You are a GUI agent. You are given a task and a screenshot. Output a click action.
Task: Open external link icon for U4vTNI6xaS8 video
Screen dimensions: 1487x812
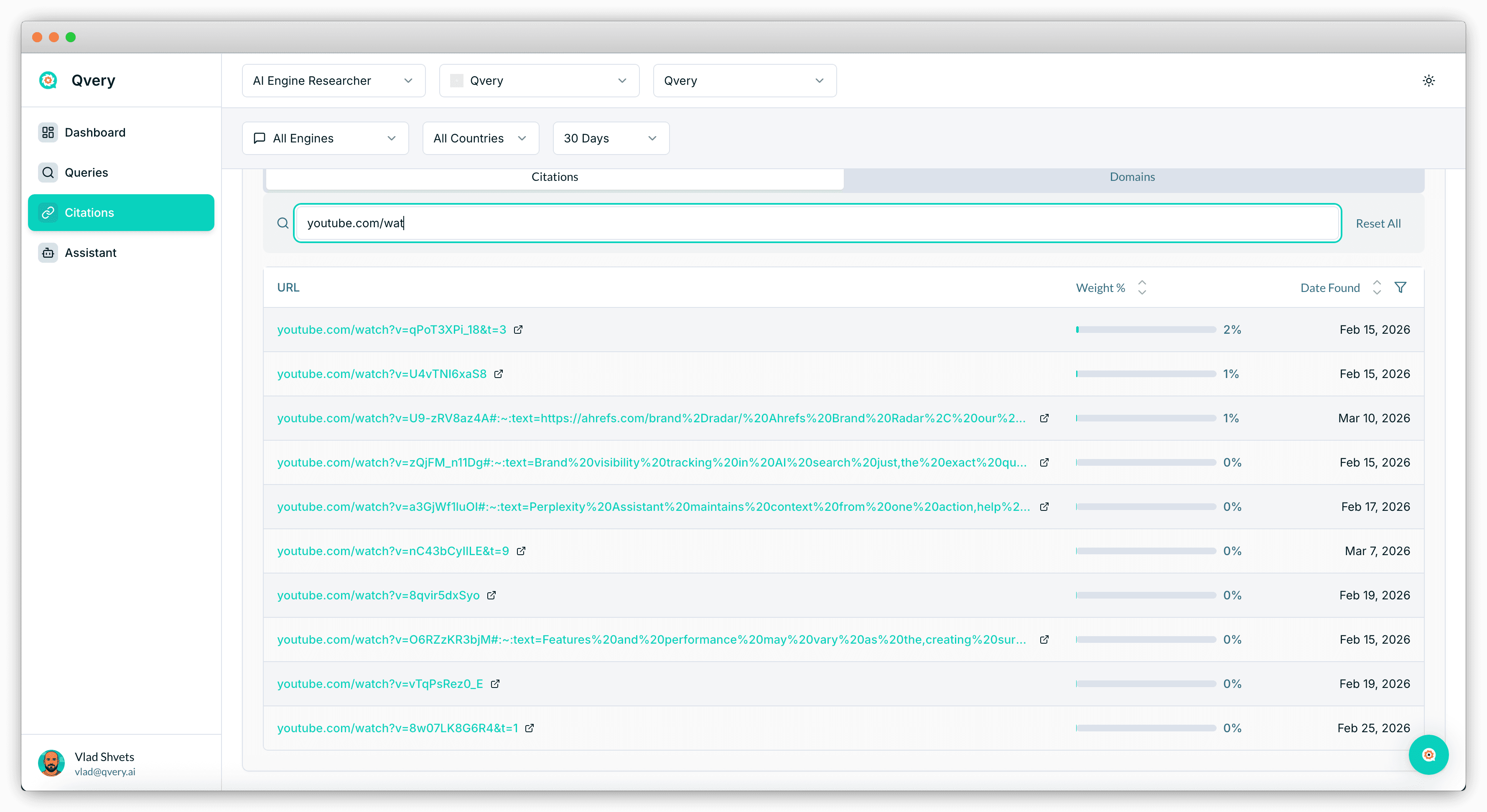pos(498,374)
